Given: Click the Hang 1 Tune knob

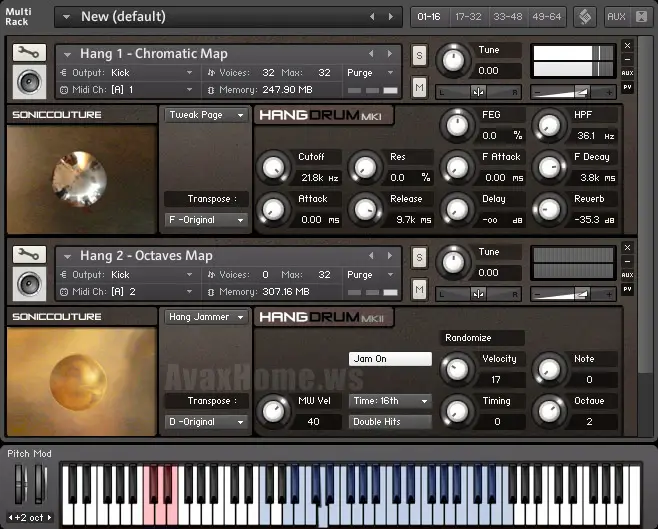Looking at the screenshot, I should tap(453, 60).
